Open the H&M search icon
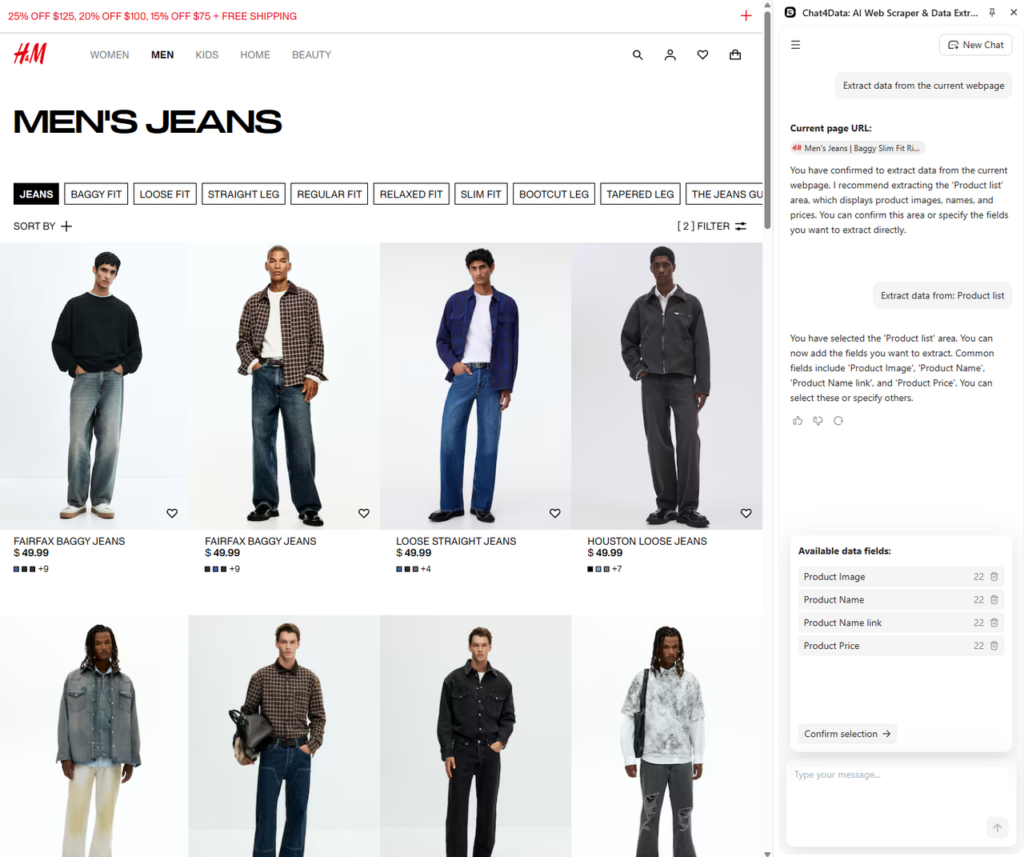This screenshot has height=857, width=1024. coord(638,55)
